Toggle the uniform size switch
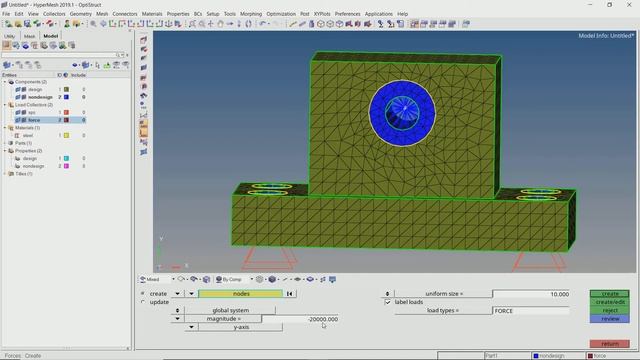The width and height of the screenshot is (640, 360). point(387,293)
